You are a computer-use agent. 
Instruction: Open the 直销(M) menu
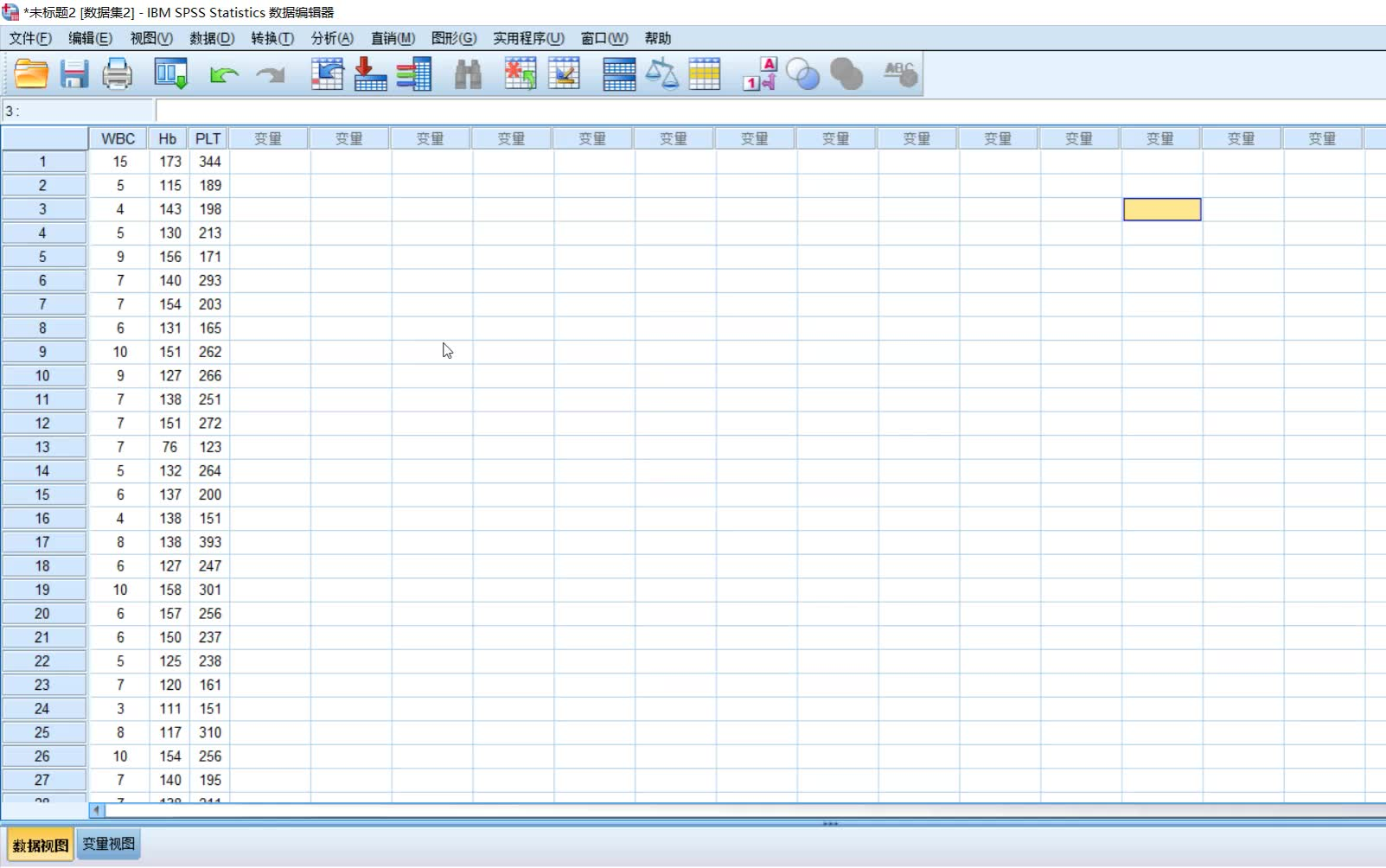point(393,38)
